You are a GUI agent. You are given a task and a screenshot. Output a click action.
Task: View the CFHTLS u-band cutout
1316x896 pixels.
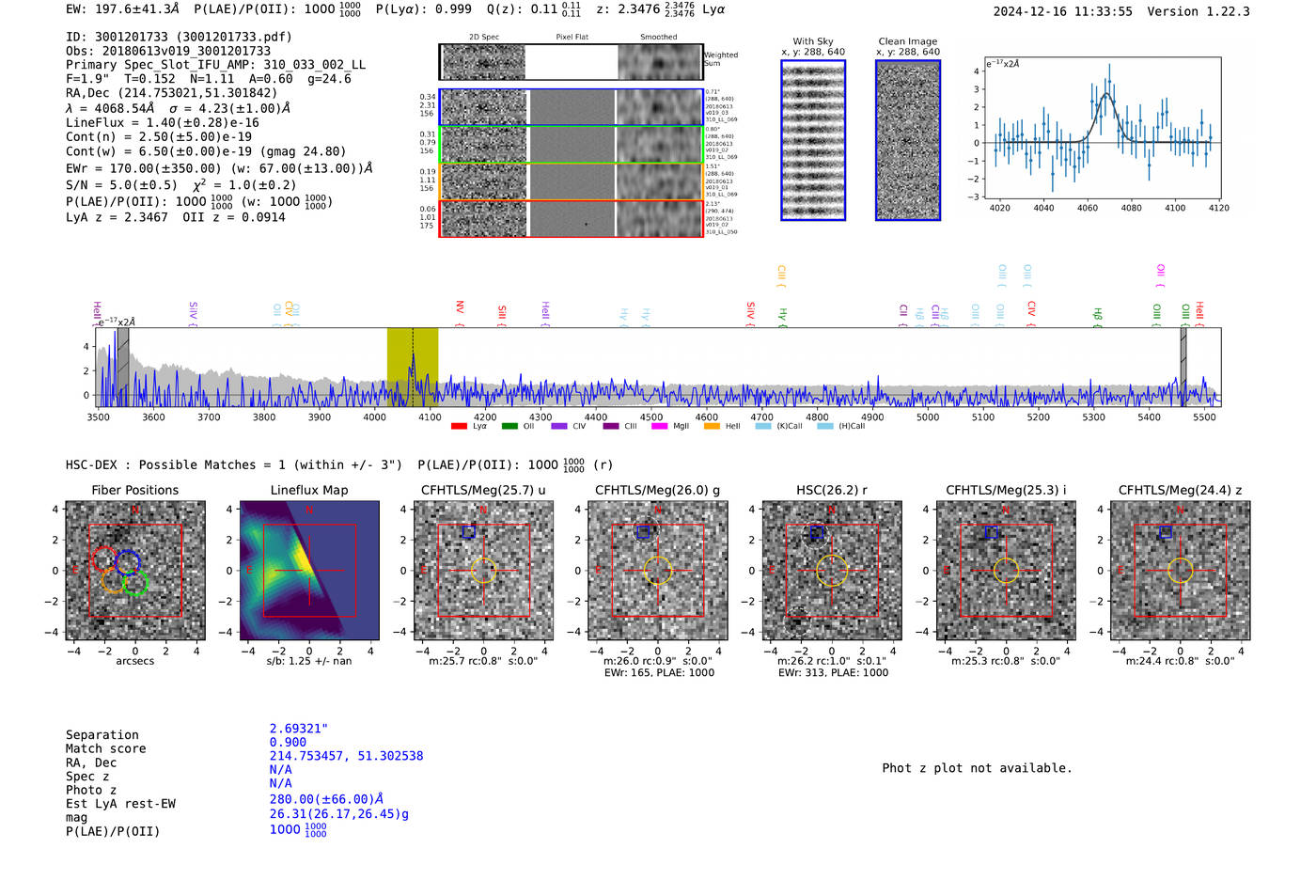(x=483, y=571)
